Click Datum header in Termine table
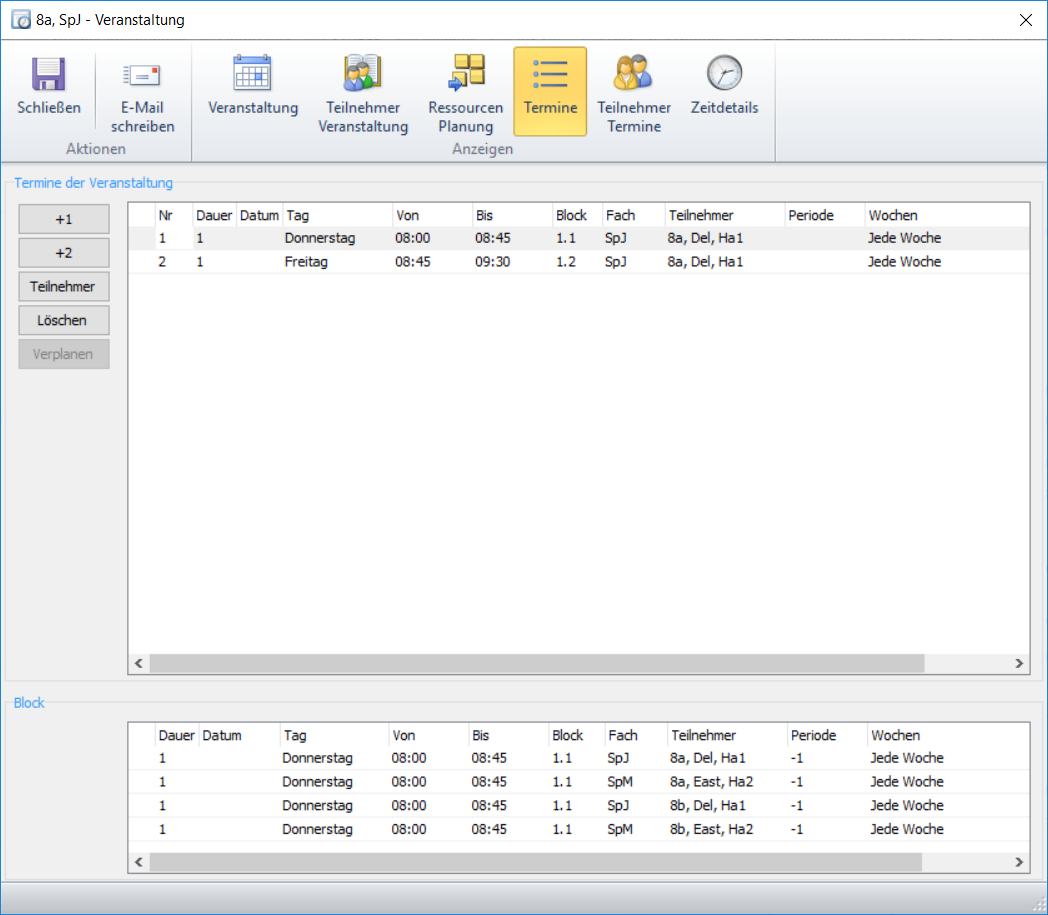 [x=259, y=215]
